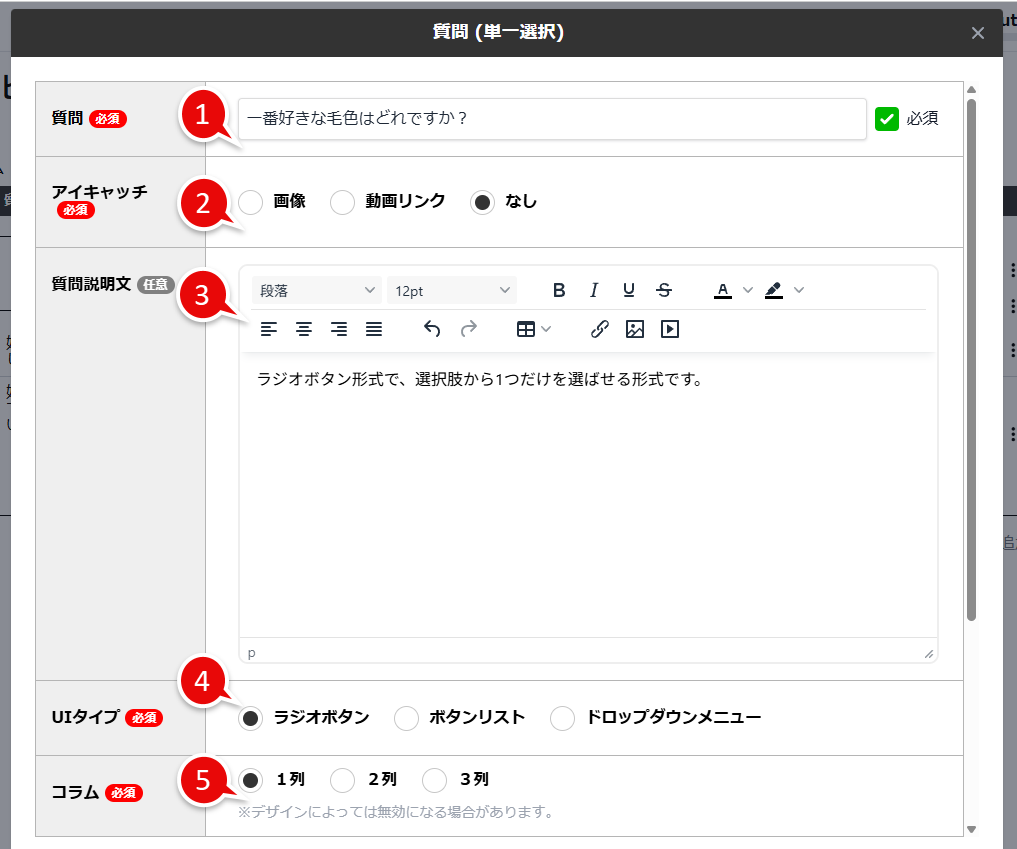The width and height of the screenshot is (1017, 849).
Task: Insert a hyperlink using the link icon
Action: click(x=598, y=328)
